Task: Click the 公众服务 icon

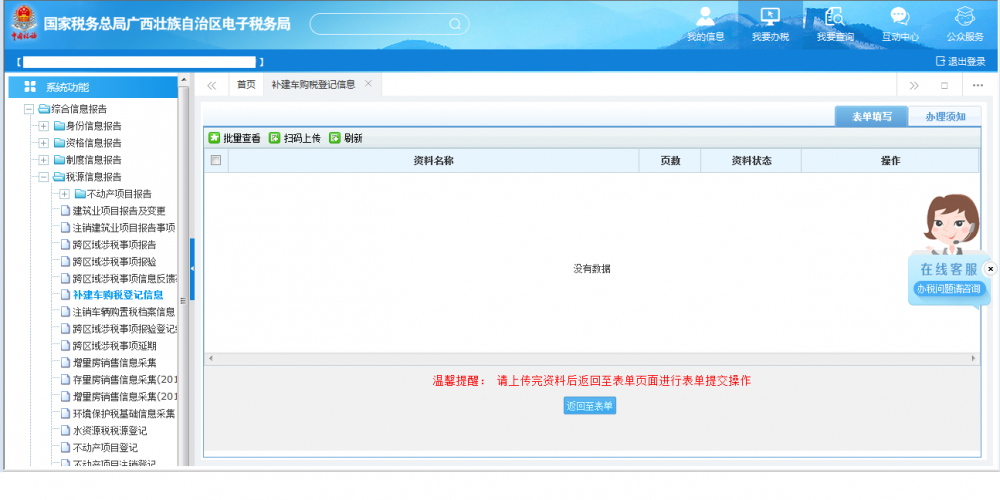Action: (x=964, y=17)
